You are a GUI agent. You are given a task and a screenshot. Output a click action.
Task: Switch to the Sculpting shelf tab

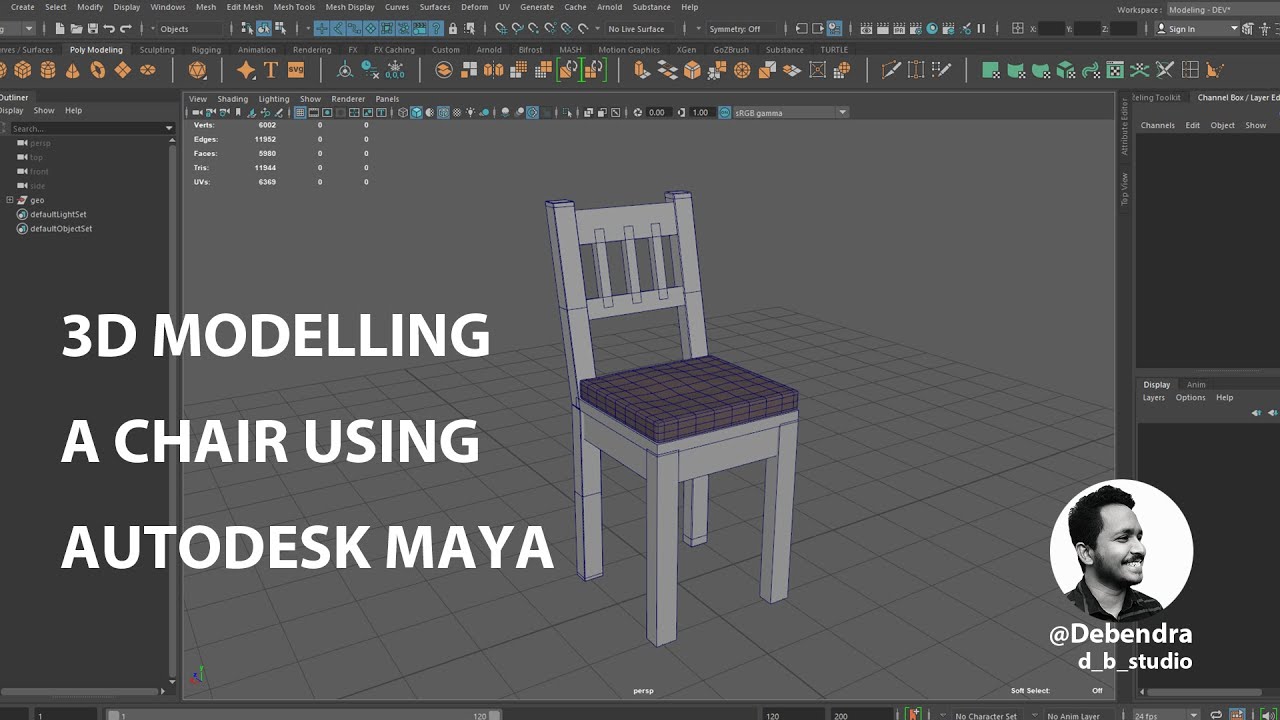pyautogui.click(x=157, y=50)
